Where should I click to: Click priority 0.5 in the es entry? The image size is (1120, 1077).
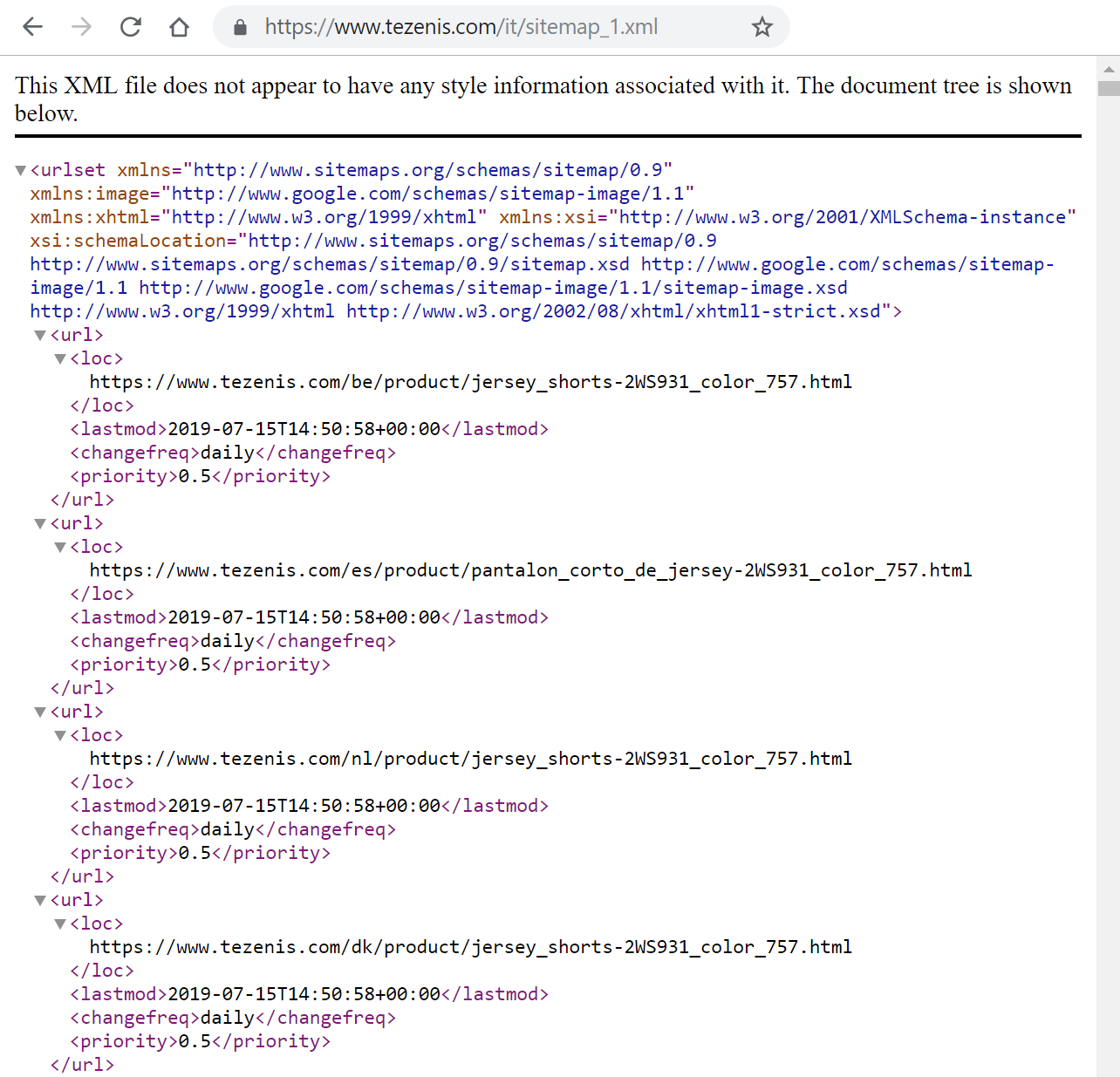(x=195, y=665)
